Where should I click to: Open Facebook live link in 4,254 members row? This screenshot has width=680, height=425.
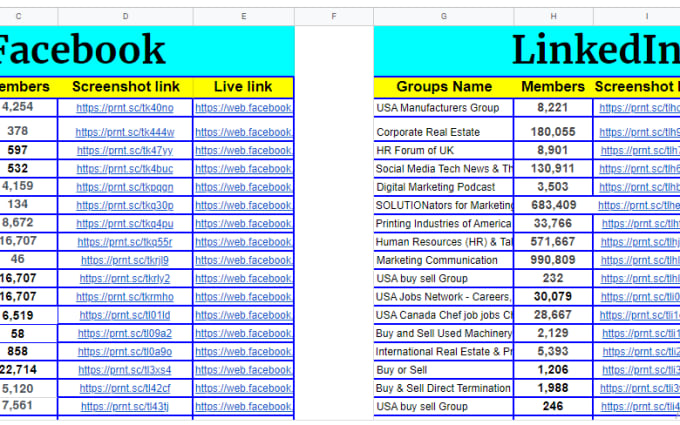coord(244,108)
